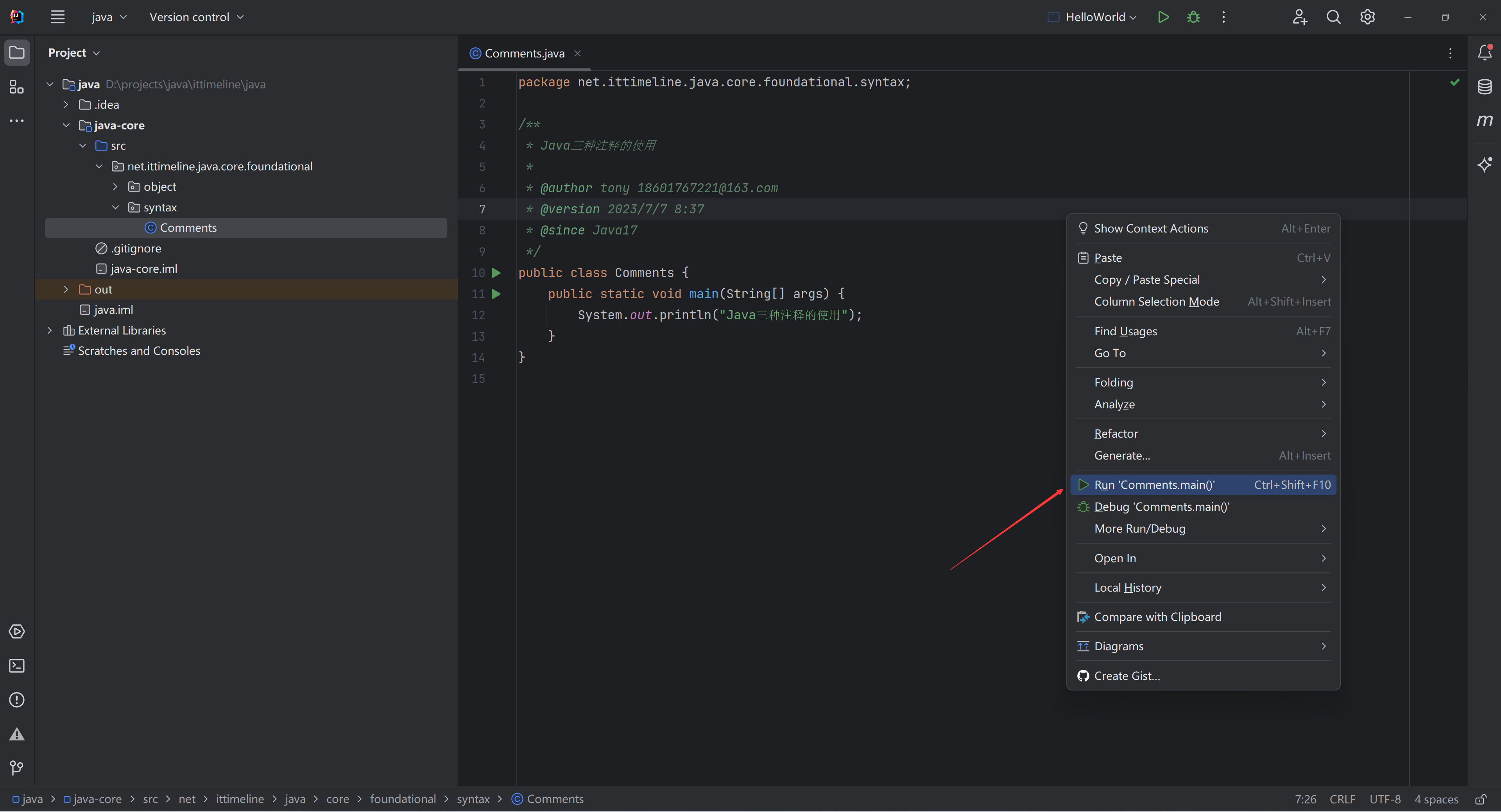Open the Version control dropdown

pyautogui.click(x=196, y=17)
